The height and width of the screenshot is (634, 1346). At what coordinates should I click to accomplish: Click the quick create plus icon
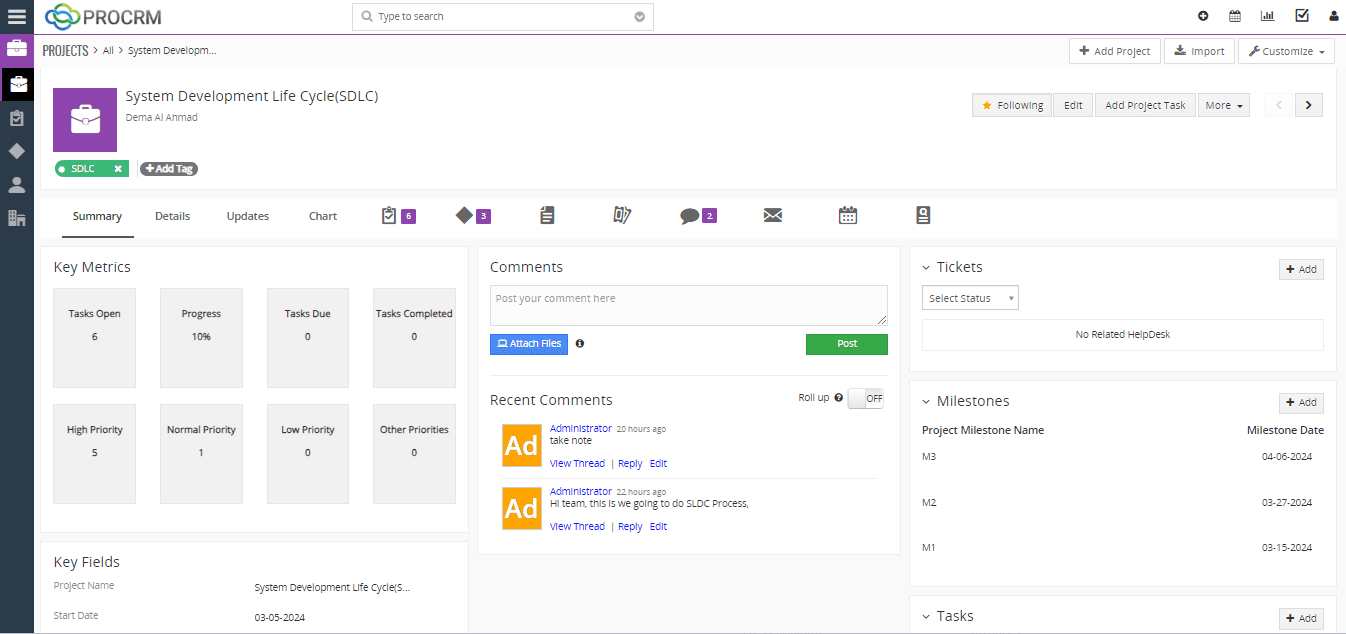(1203, 16)
